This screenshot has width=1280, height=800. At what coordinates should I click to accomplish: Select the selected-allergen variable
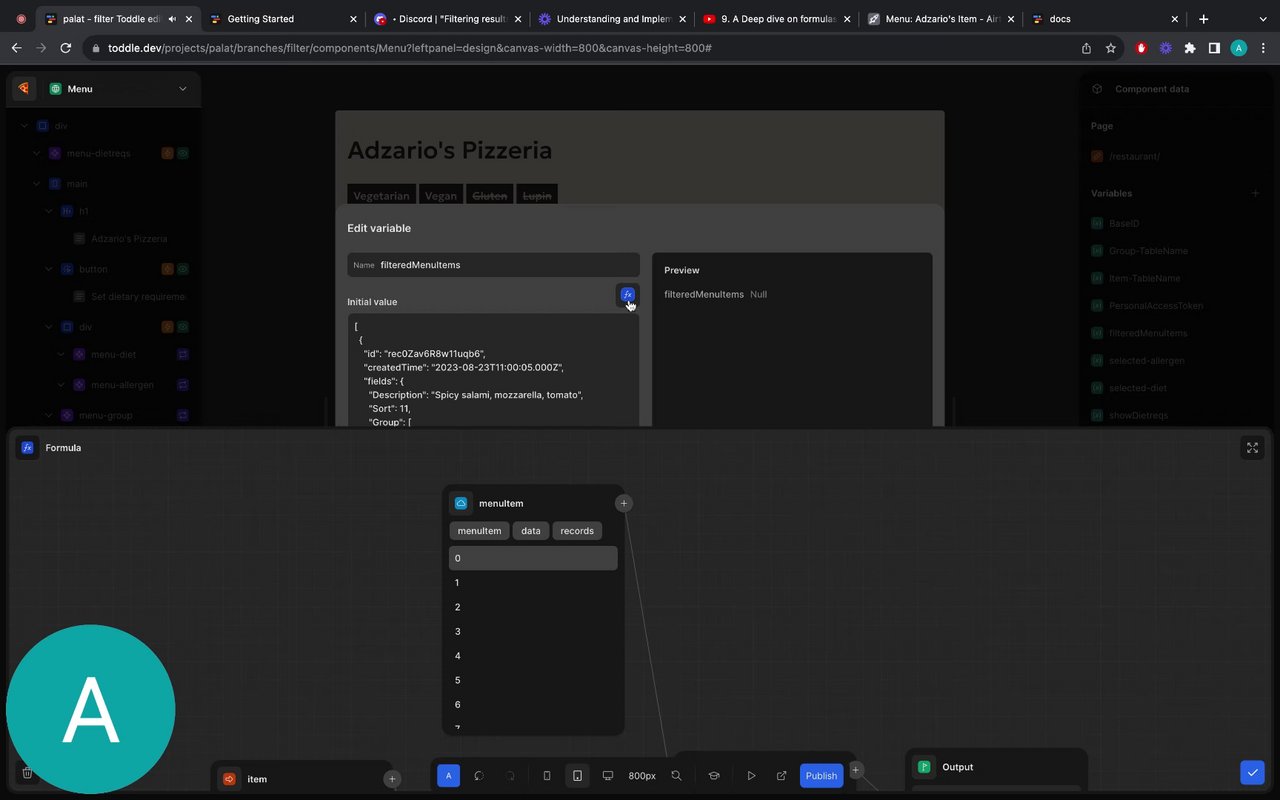point(1146,360)
